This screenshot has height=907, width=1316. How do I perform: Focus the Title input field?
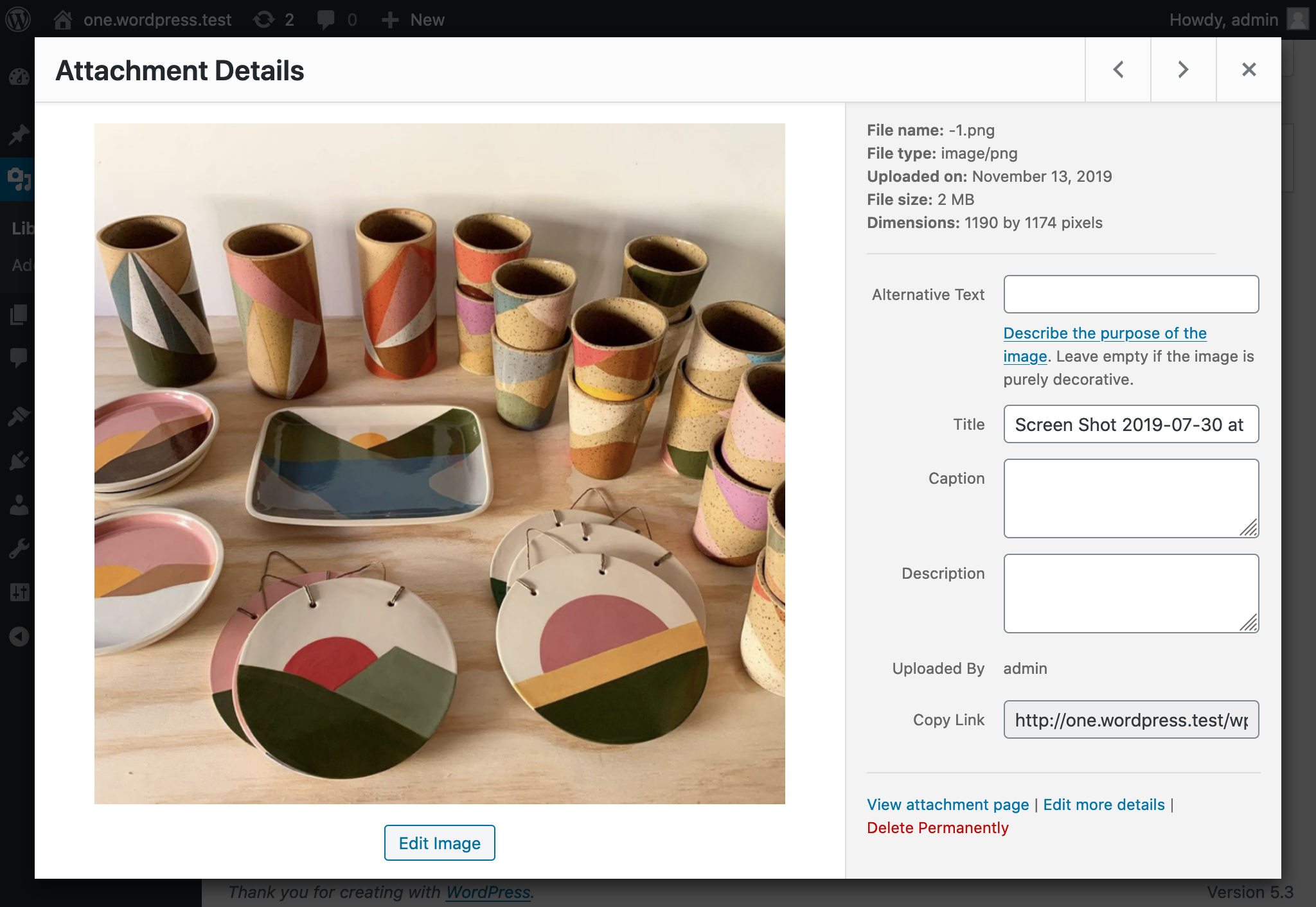[1131, 424]
